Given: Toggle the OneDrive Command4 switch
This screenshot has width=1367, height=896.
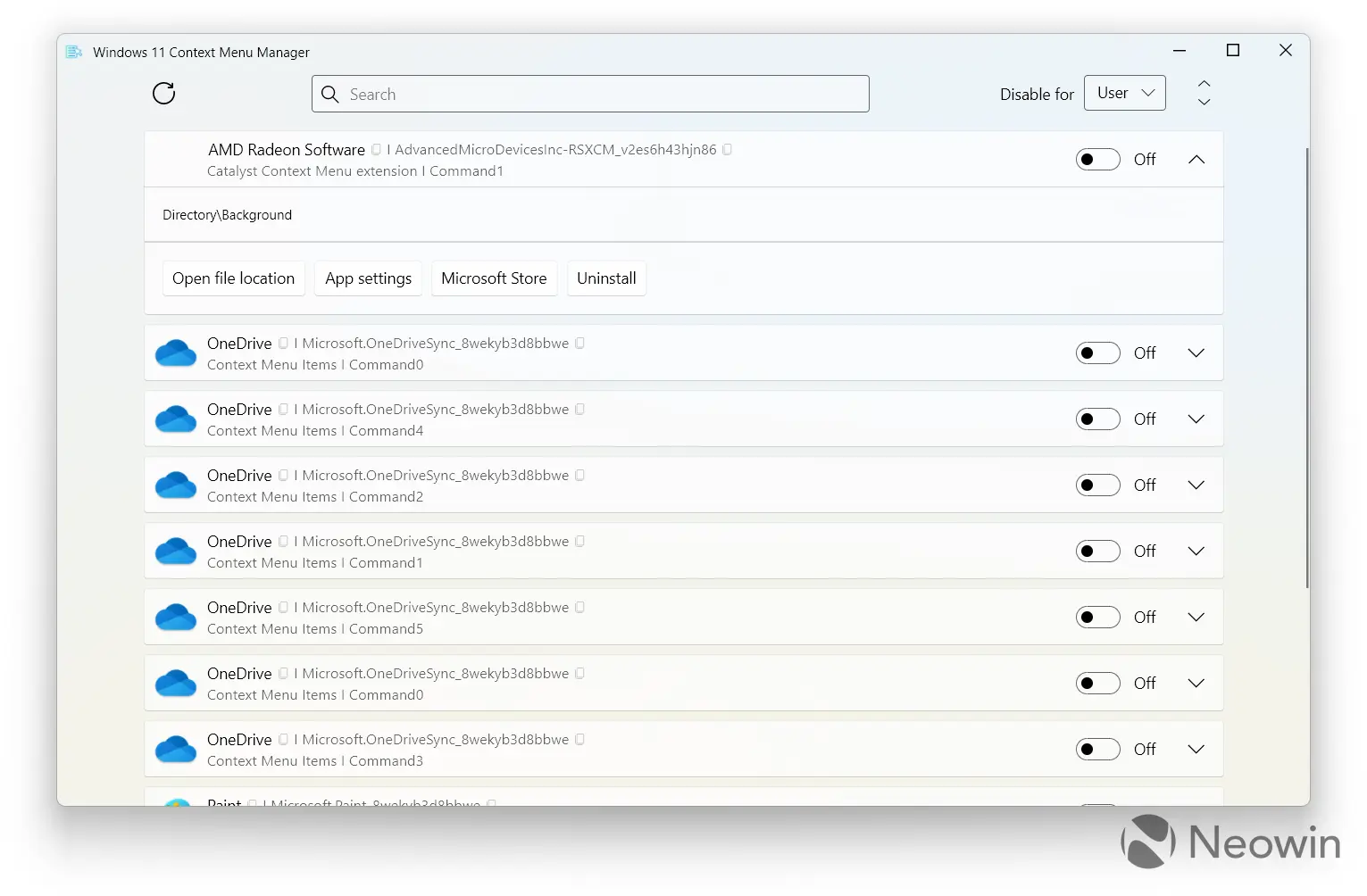Looking at the screenshot, I should pos(1097,419).
